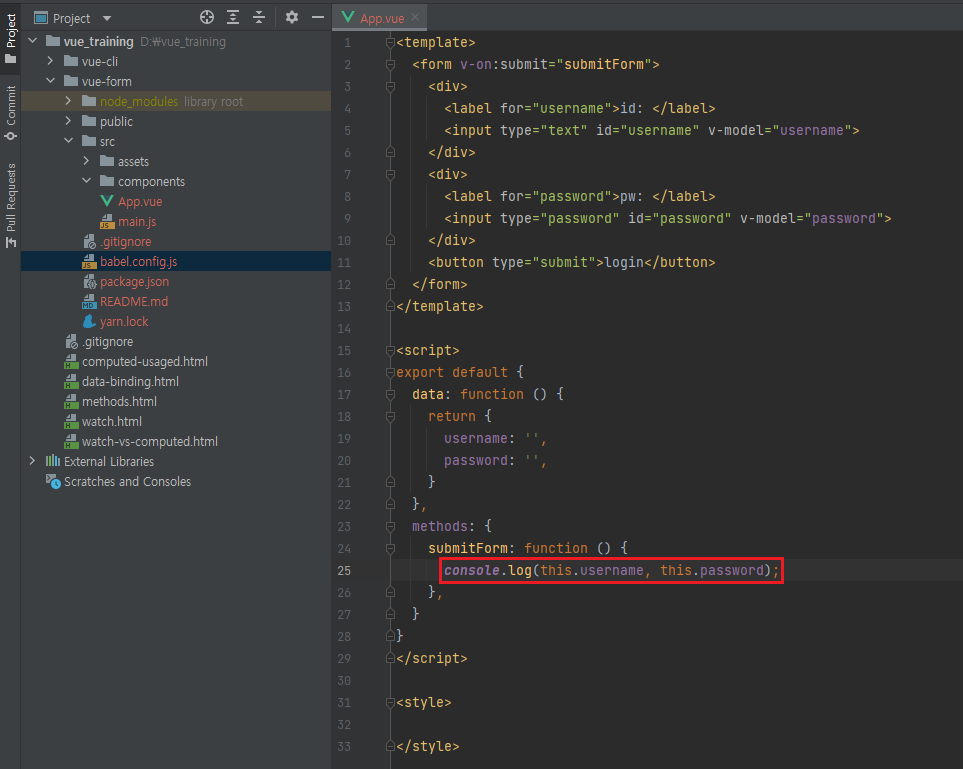Open the Project view dropdown

(107, 18)
